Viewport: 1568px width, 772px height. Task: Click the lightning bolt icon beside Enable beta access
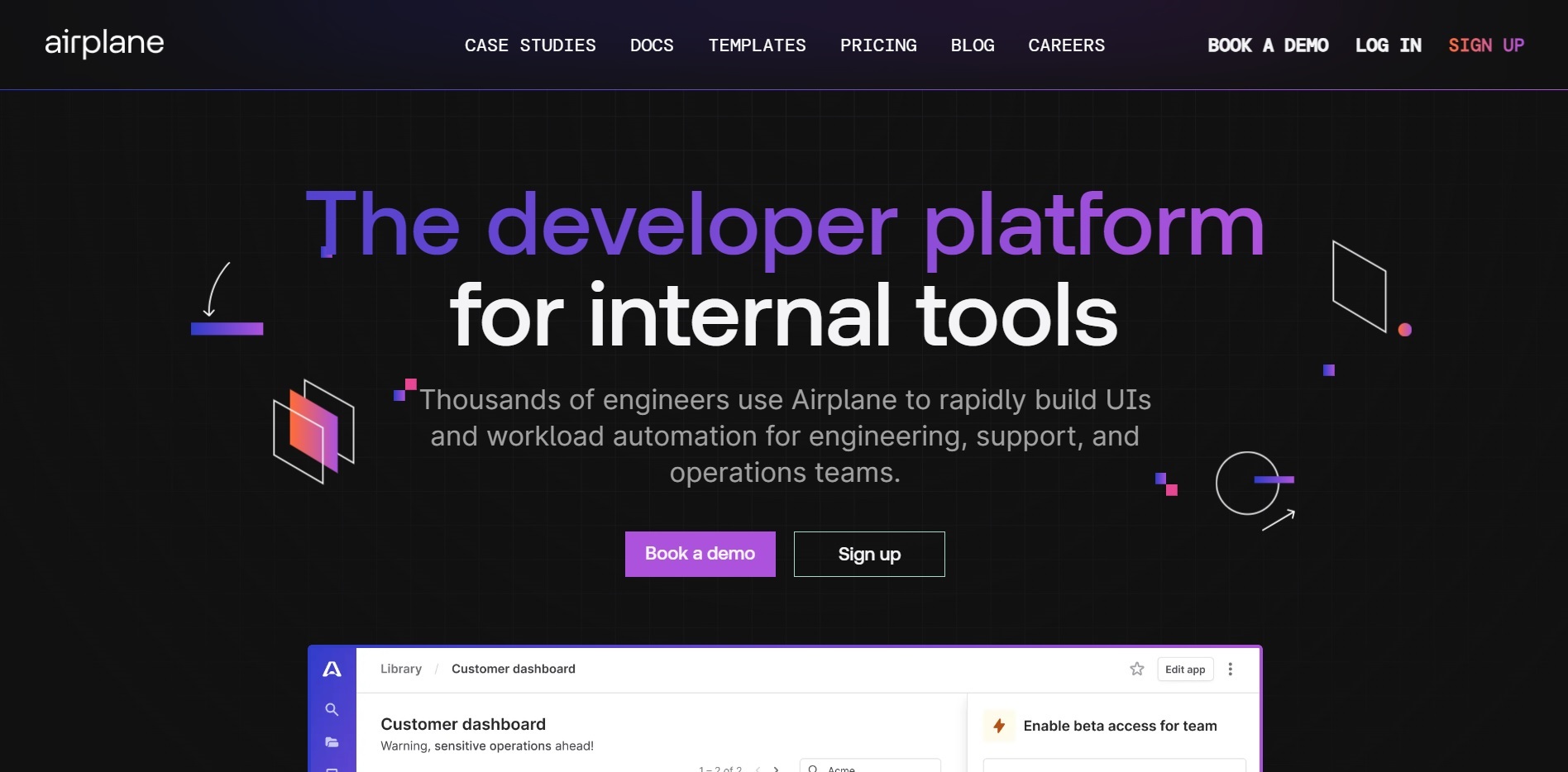pos(999,726)
